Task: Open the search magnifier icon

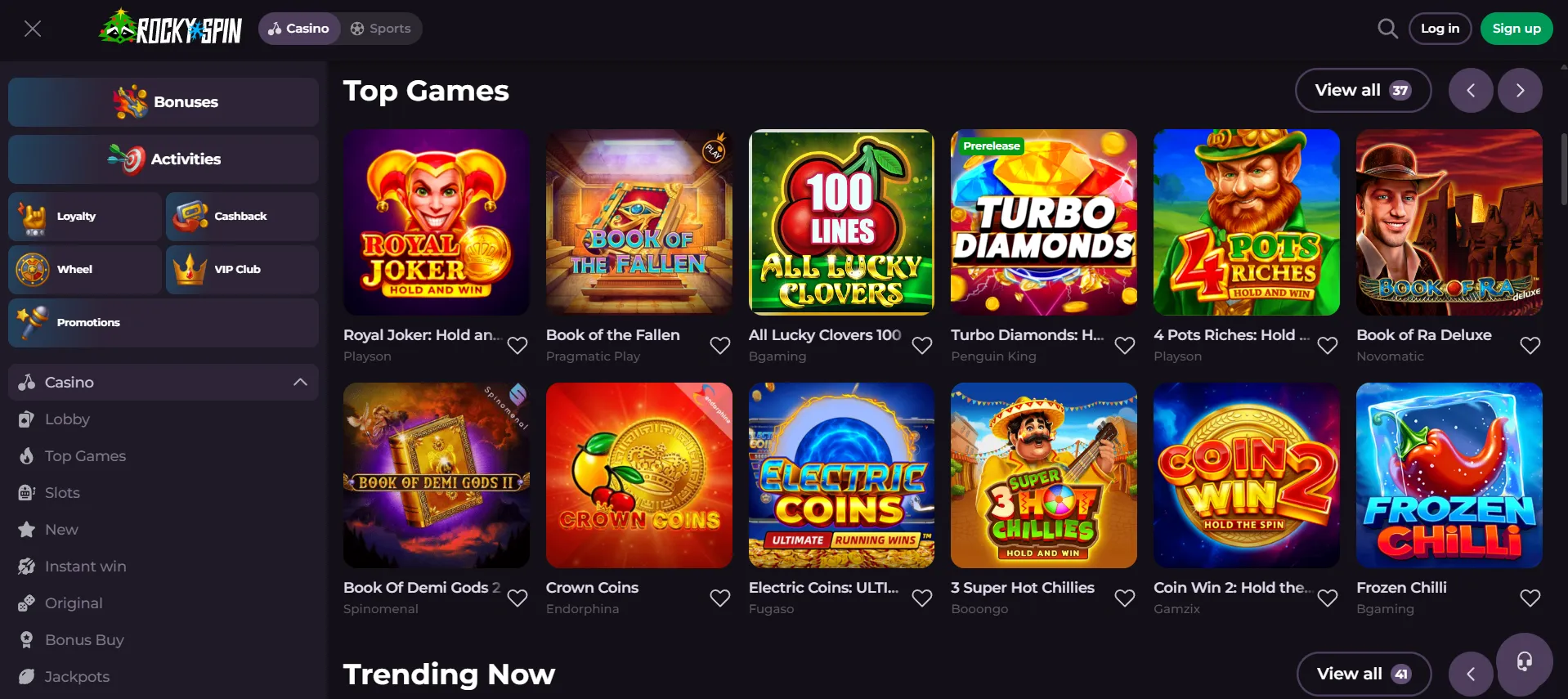Action: point(1387,29)
